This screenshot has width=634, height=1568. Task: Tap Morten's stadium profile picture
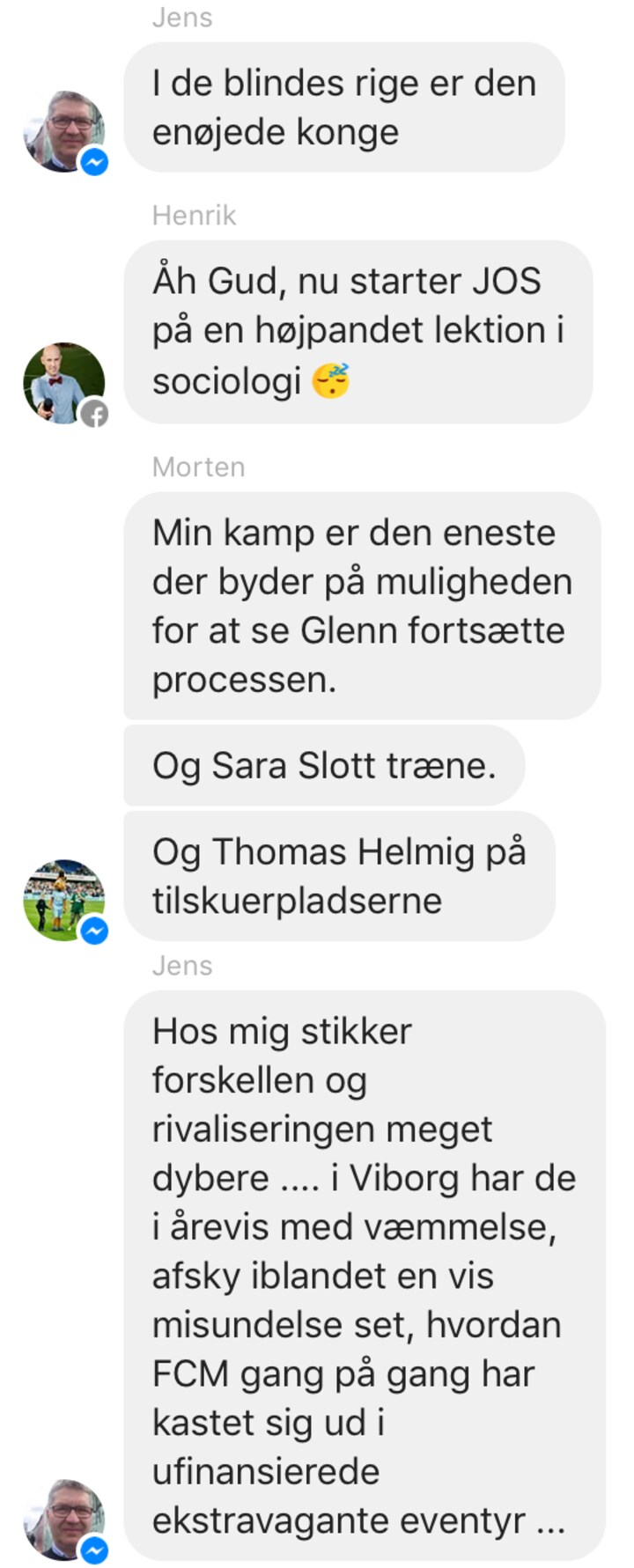[63, 900]
